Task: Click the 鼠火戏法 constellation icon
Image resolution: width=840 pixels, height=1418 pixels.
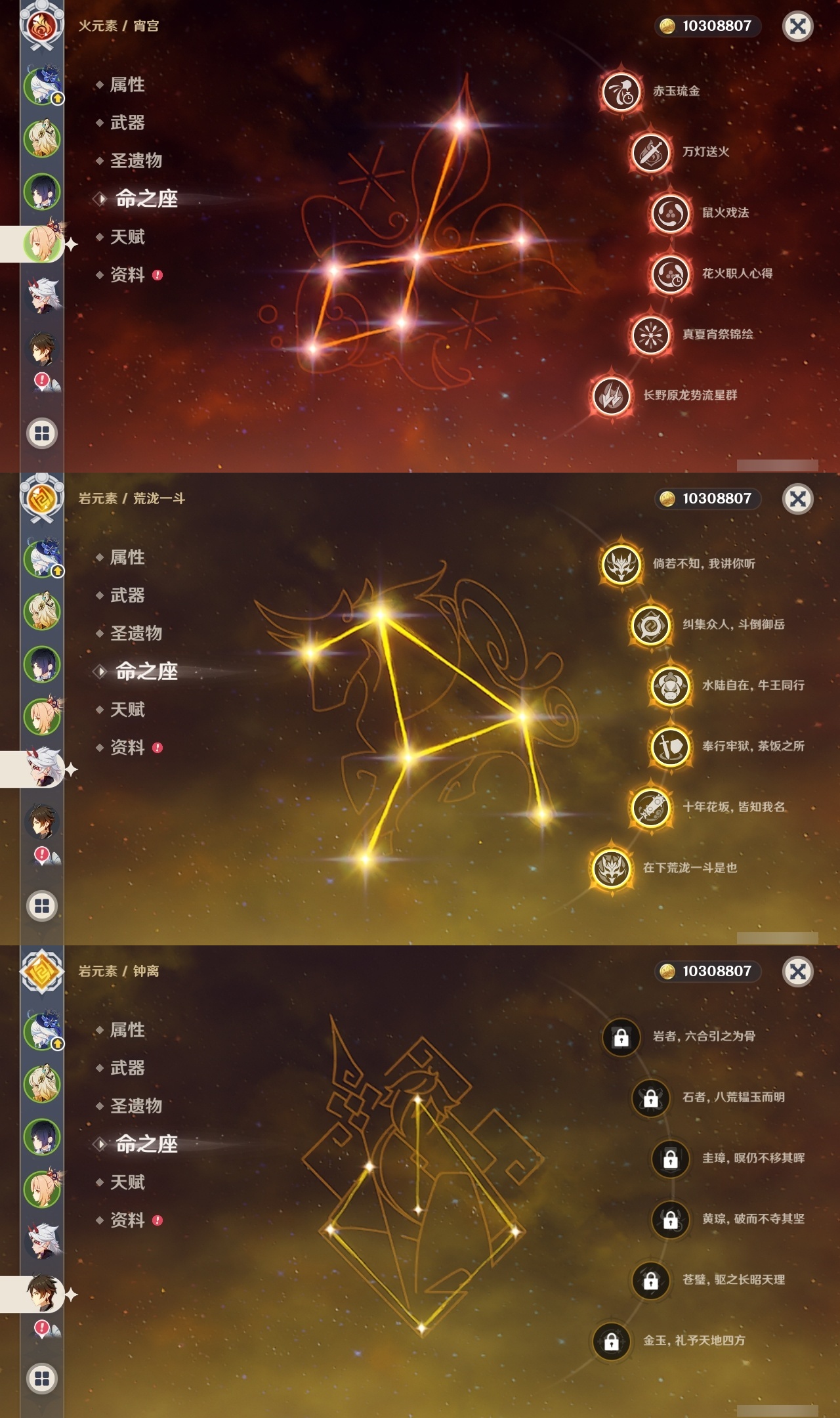Action: tap(670, 213)
